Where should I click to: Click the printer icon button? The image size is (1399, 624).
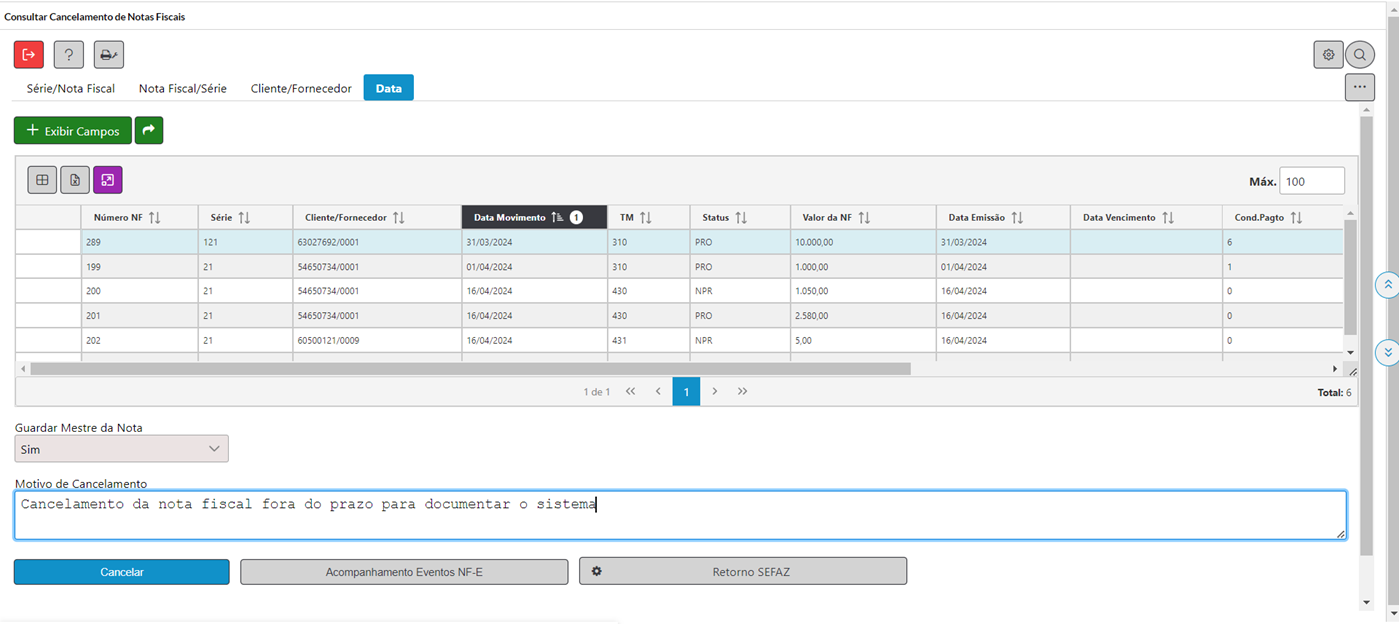click(109, 55)
